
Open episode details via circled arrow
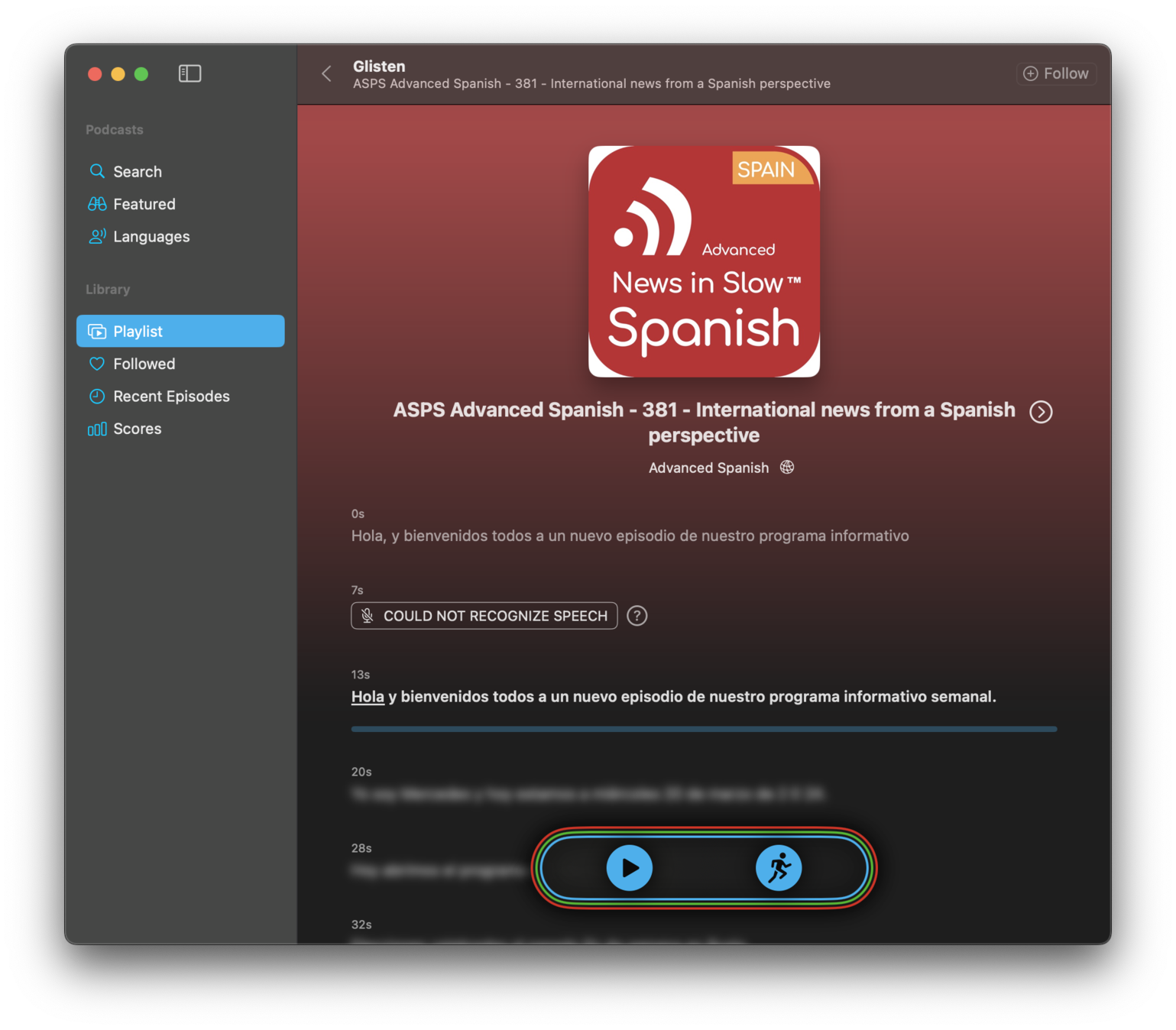tap(1041, 412)
